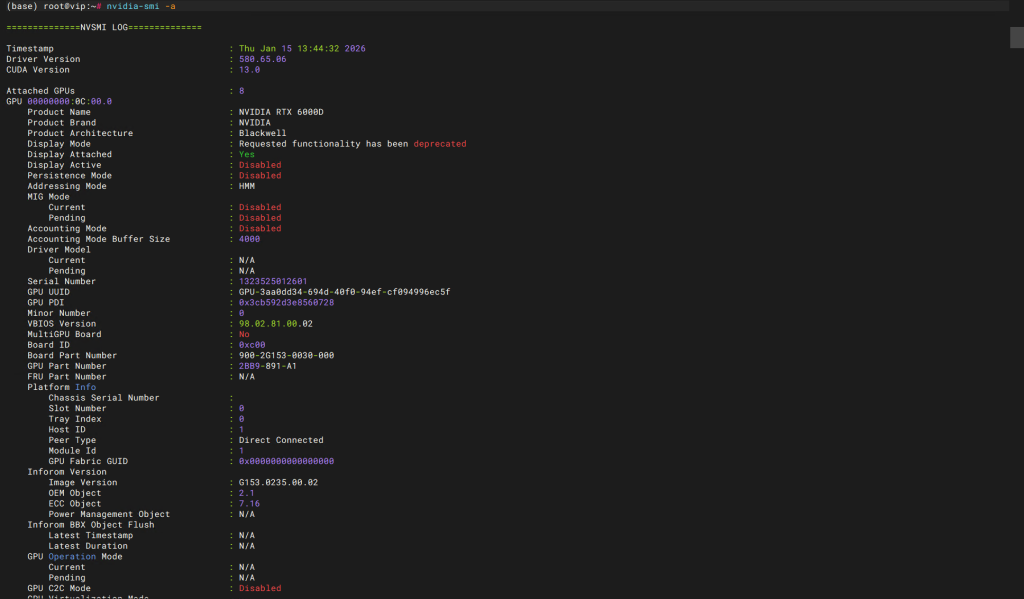Image resolution: width=1024 pixels, height=599 pixels.
Task: Click the Addressing Mode value HMM
Action: click(246, 186)
